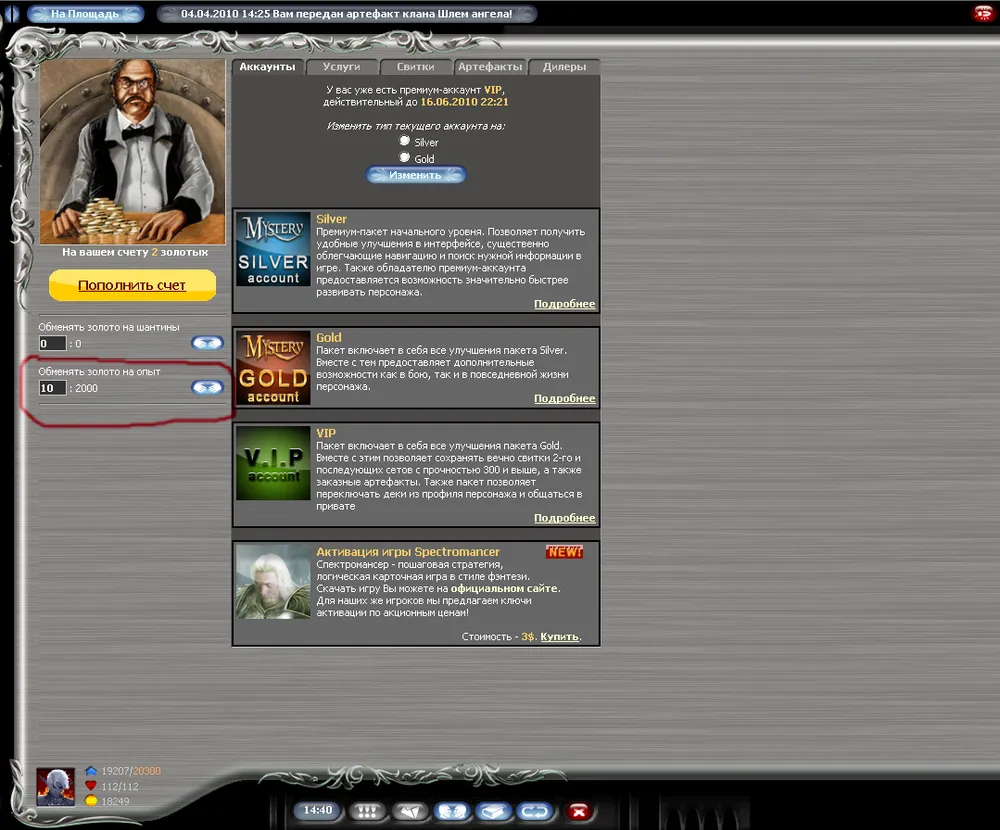Click the gold-to-experience amount input field
Screen dimensions: 1000x830
(x=52, y=388)
